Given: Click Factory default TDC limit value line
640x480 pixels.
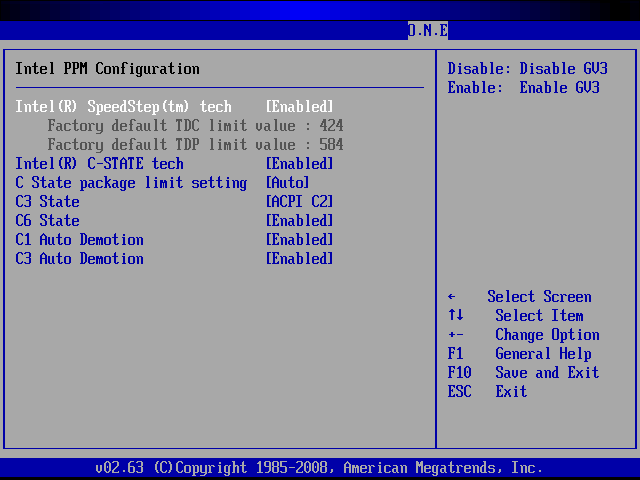Looking at the screenshot, I should pyautogui.click(x=196, y=126).
